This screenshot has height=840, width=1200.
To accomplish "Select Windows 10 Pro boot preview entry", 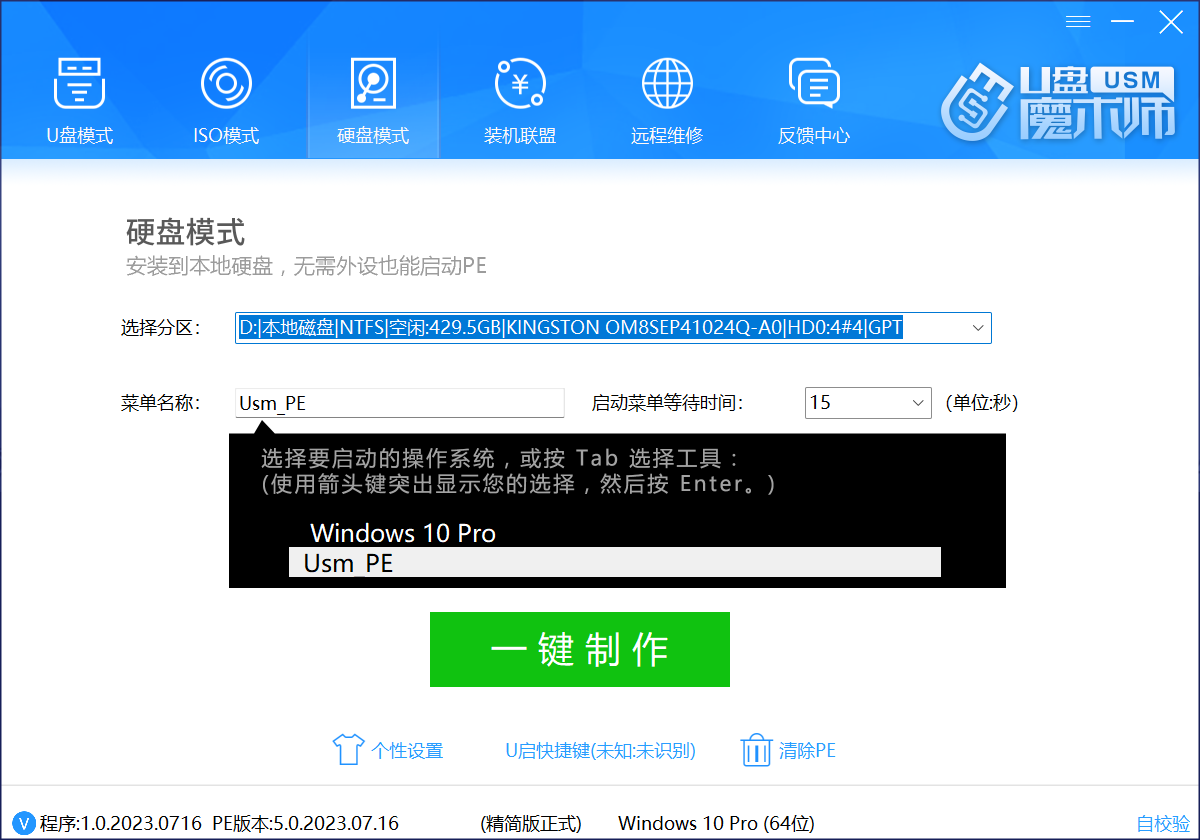I will pos(403,533).
